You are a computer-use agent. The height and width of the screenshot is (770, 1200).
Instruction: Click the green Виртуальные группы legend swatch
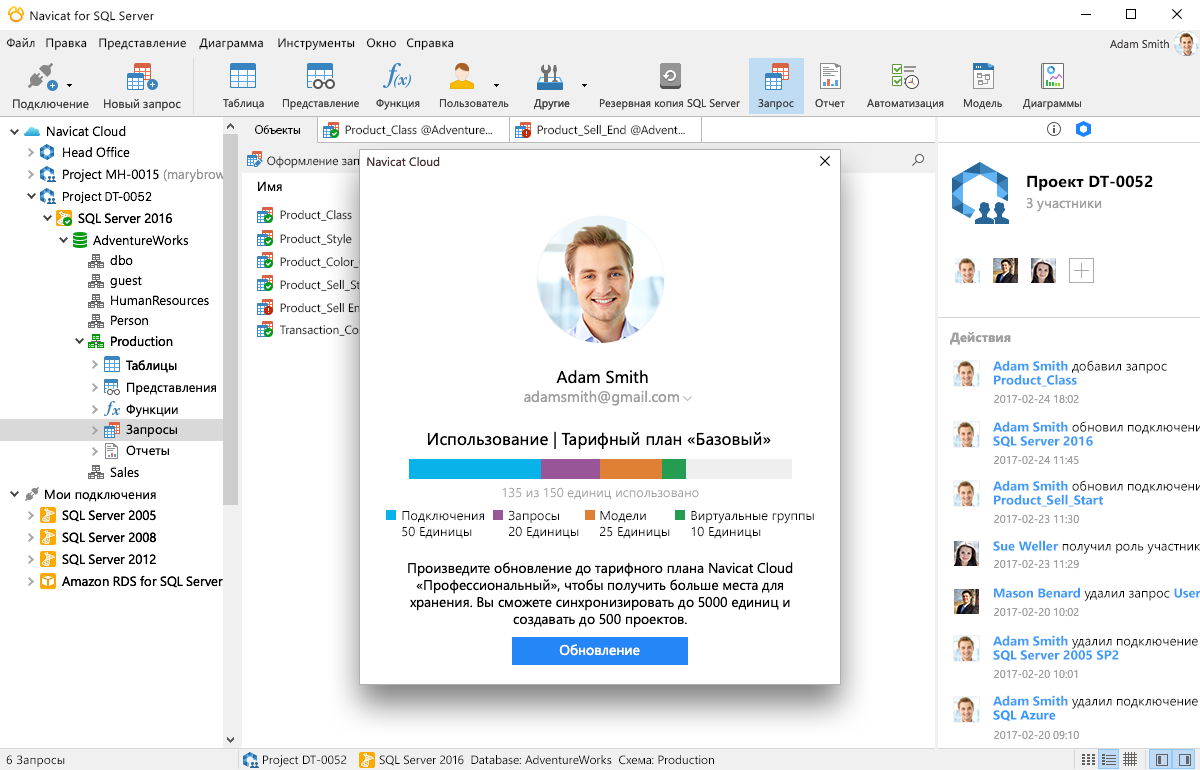click(680, 516)
